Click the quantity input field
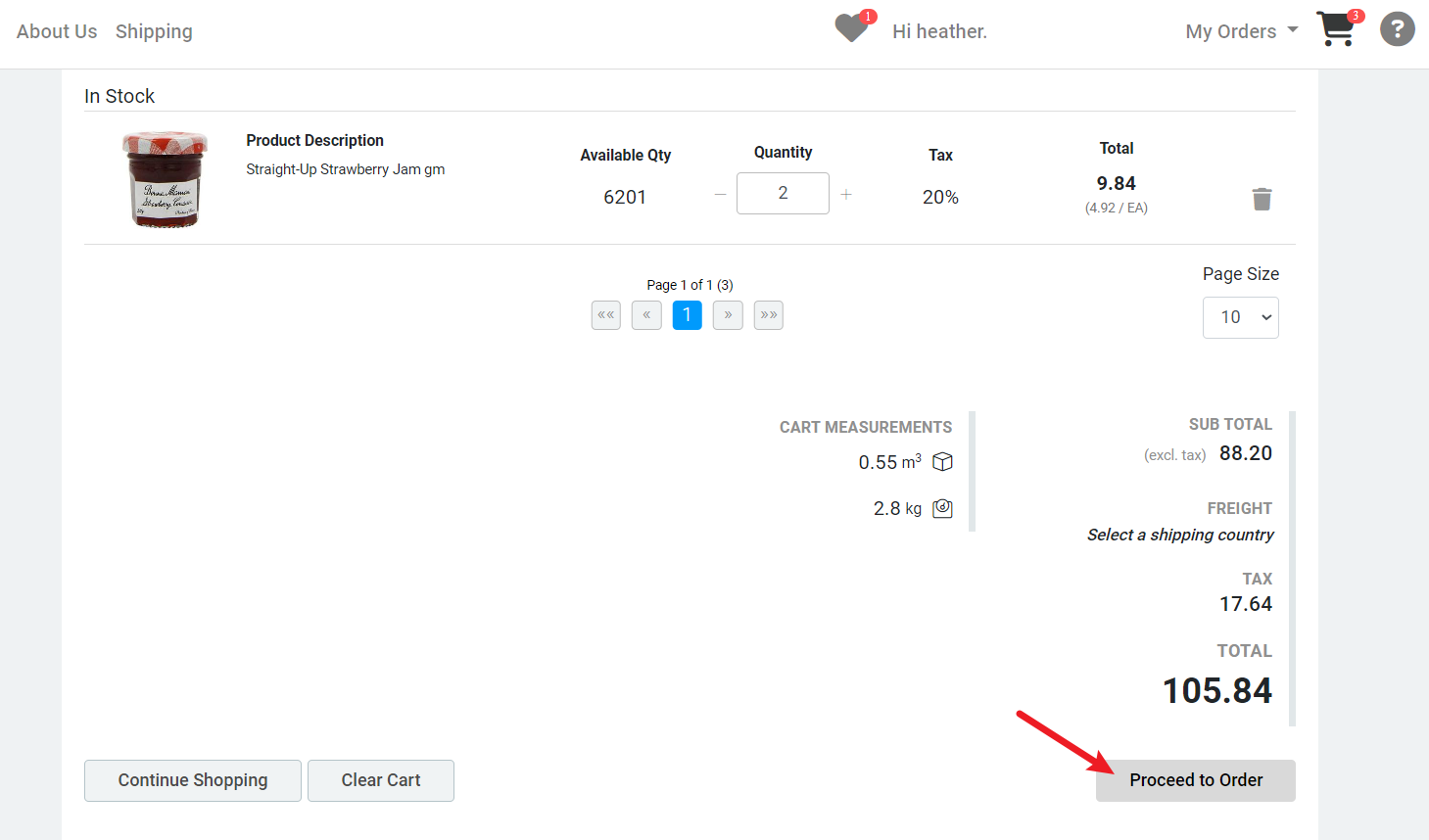 (783, 193)
